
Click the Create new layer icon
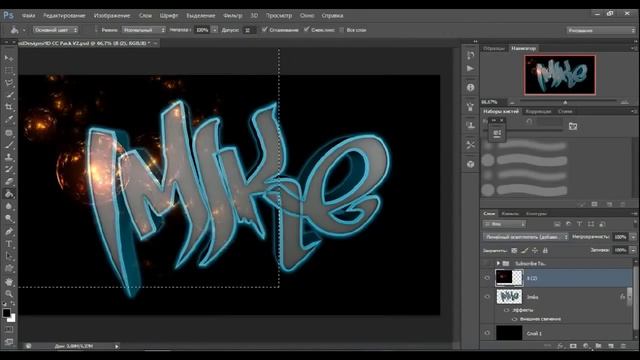pyautogui.click(x=611, y=346)
